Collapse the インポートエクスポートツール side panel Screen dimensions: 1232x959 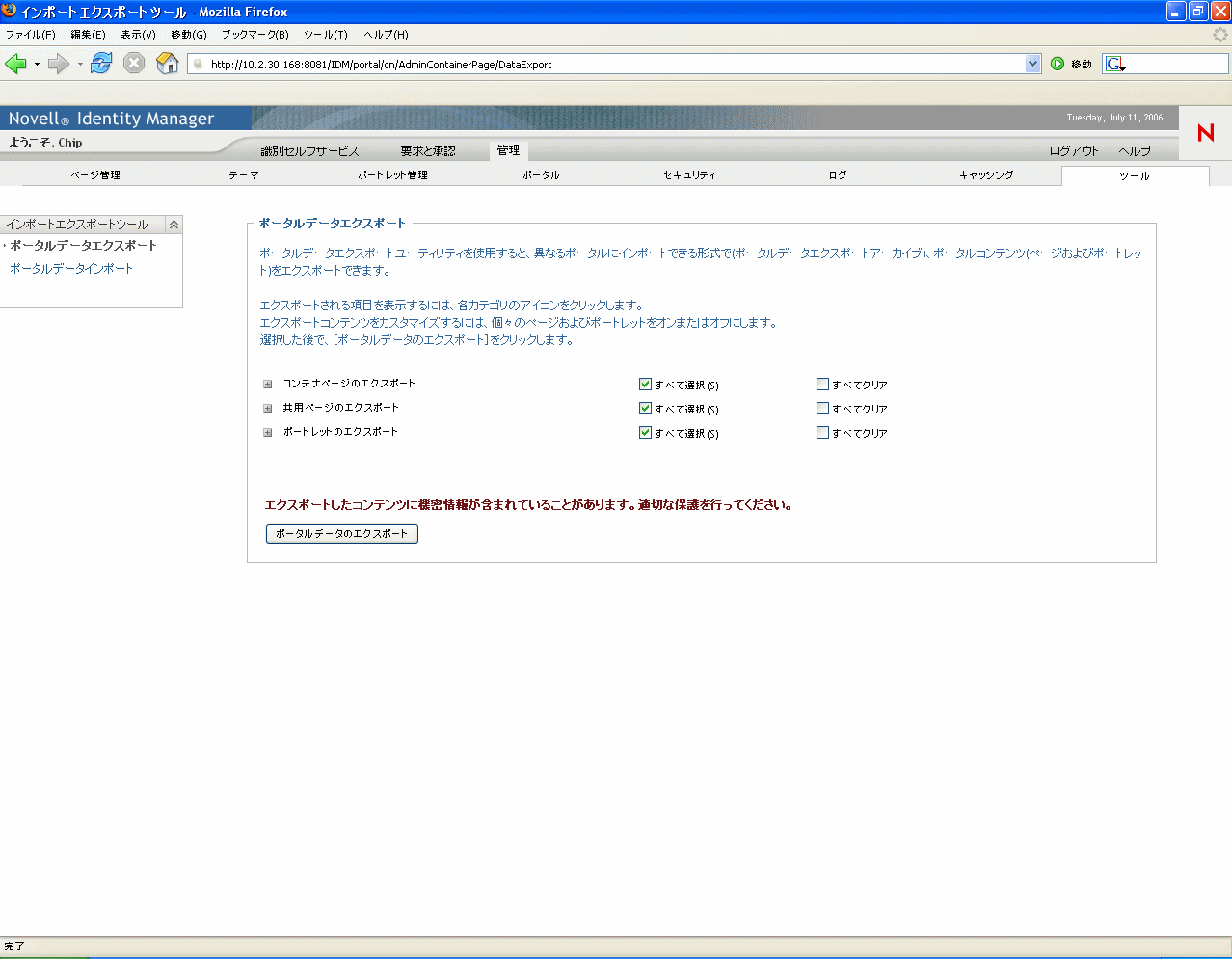(174, 225)
